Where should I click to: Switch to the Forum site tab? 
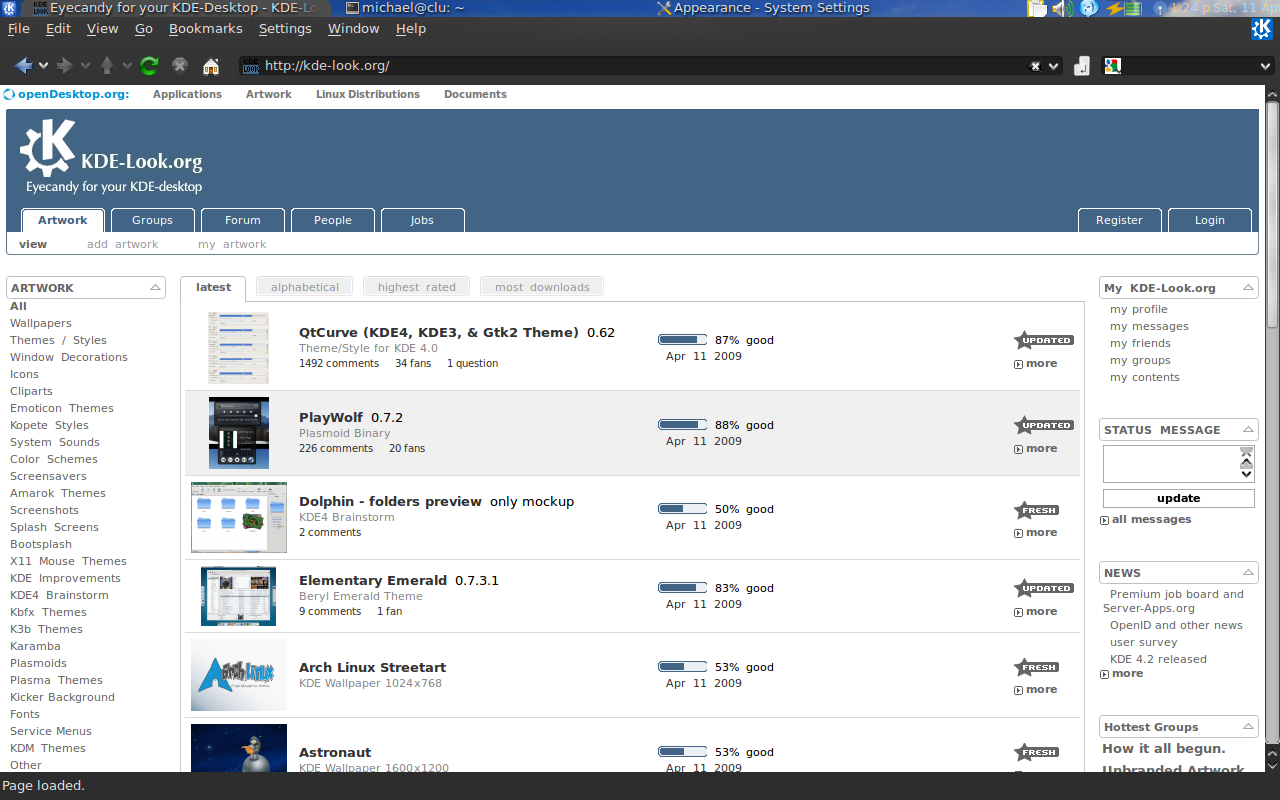click(x=243, y=220)
